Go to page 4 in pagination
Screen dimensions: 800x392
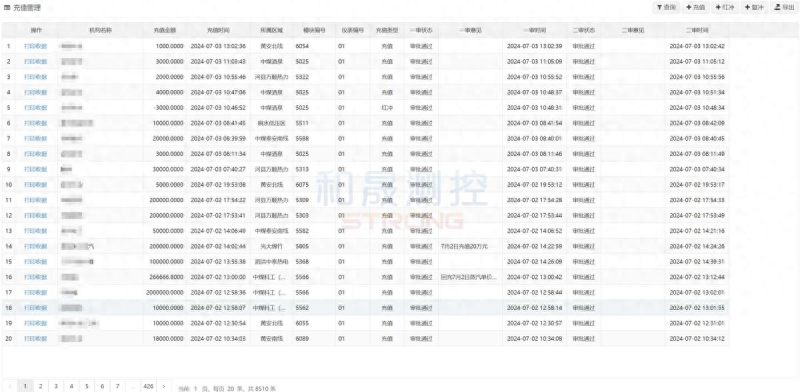(71, 386)
